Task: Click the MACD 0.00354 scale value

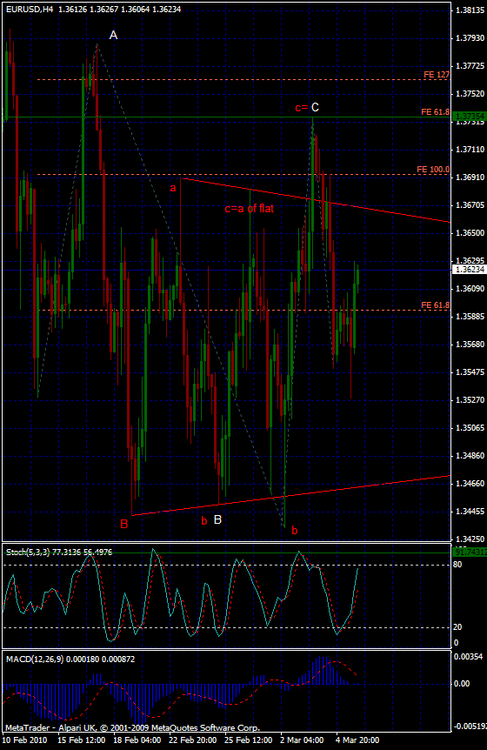Action: coord(468,657)
